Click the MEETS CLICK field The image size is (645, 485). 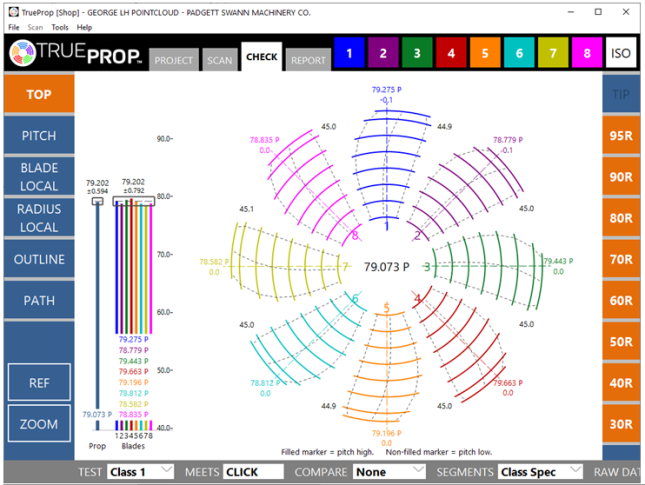(253, 471)
